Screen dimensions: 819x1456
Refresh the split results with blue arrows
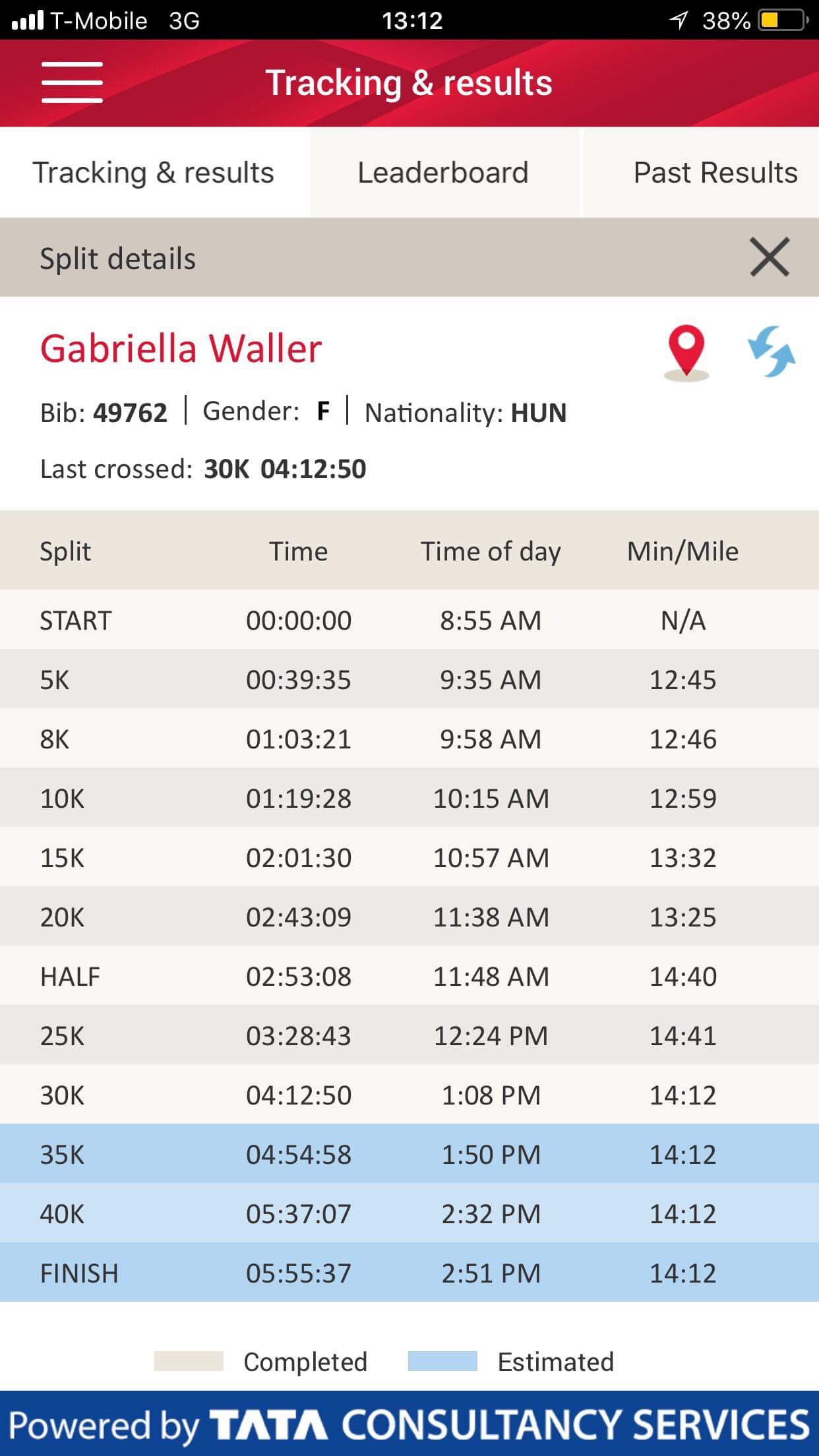point(771,351)
